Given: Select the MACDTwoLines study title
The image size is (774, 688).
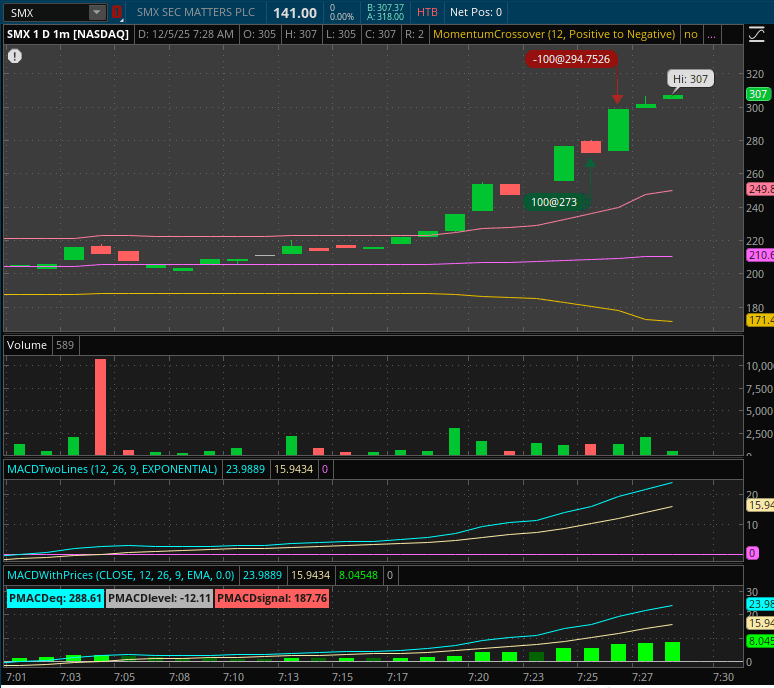Looking at the screenshot, I should (112, 468).
